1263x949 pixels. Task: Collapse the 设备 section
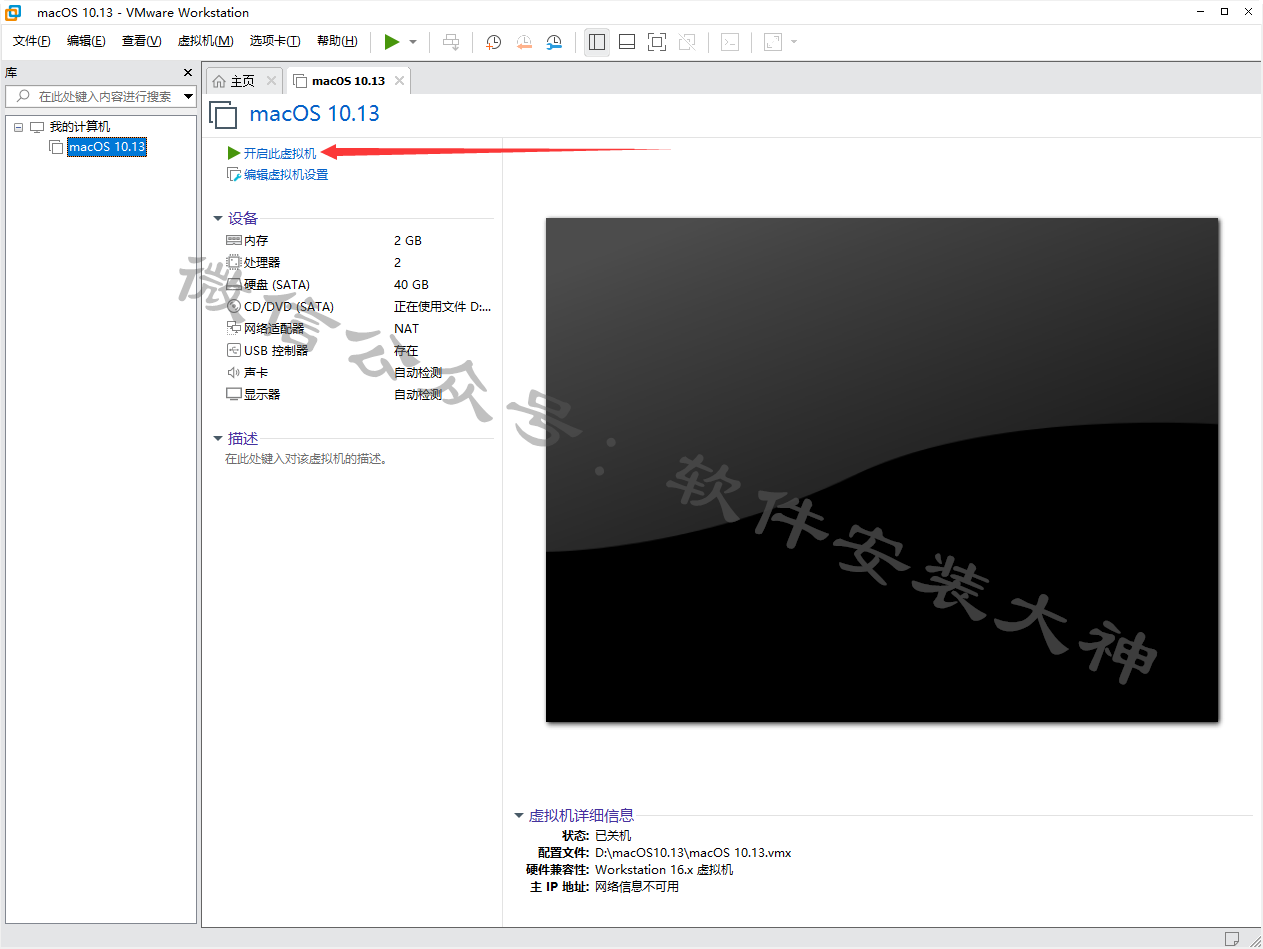[218, 219]
